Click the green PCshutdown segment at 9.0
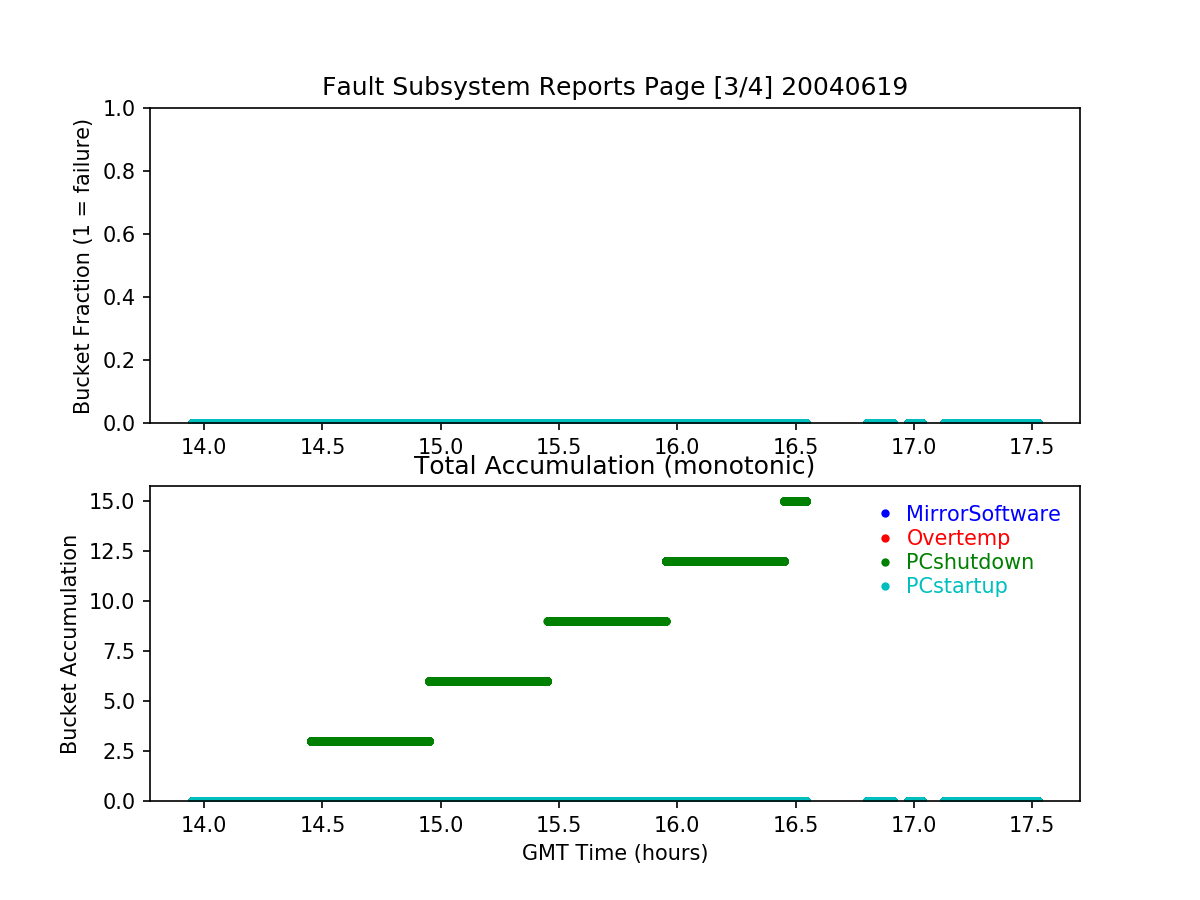This screenshot has width=1200, height=900. click(x=606, y=621)
